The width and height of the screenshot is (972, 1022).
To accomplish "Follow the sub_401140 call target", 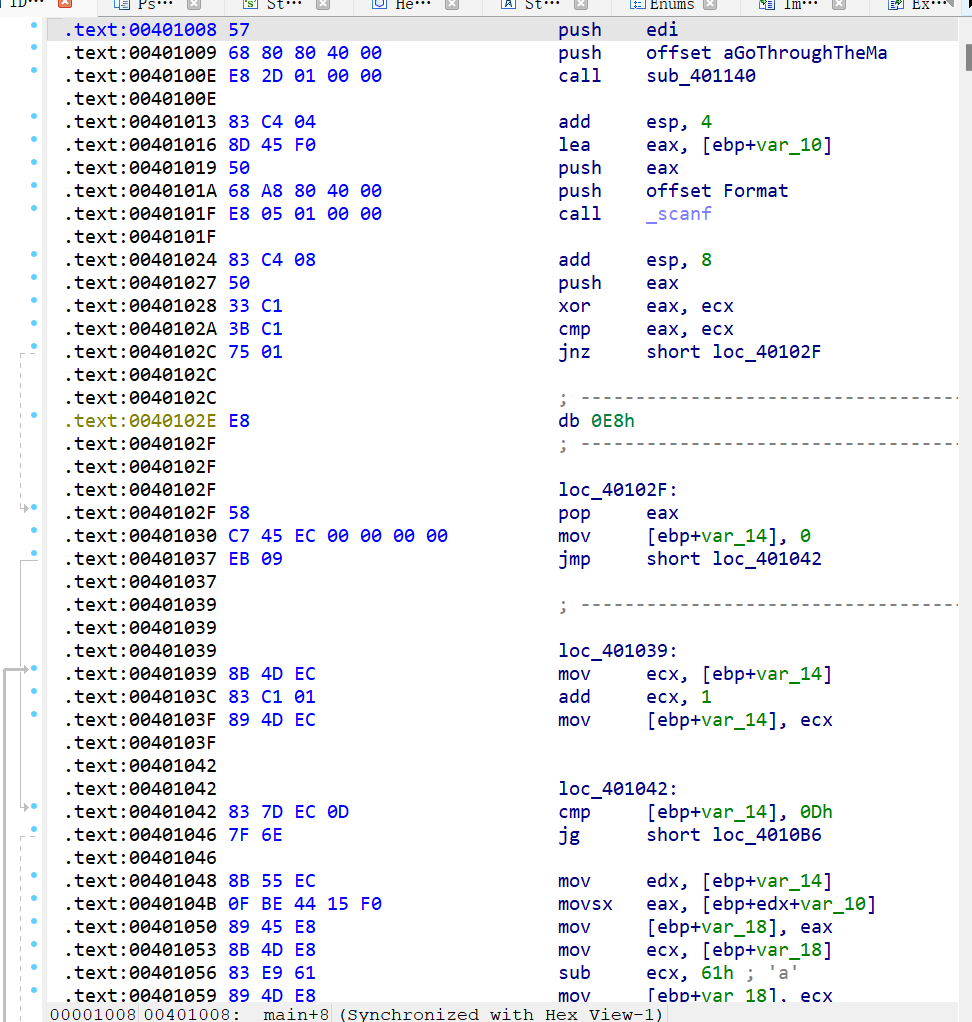I will click(x=700, y=76).
